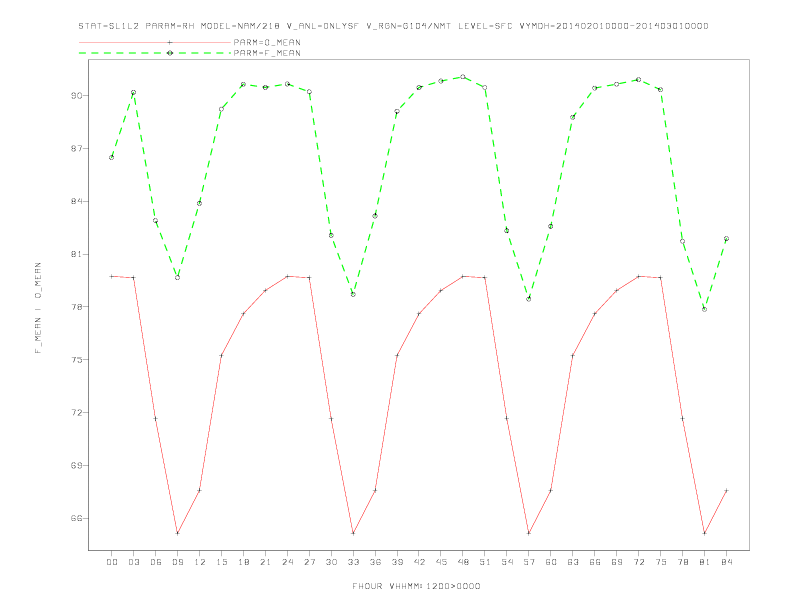Select green F_MEAN data point at hour 72
The image size is (792, 612).
coord(638,79)
